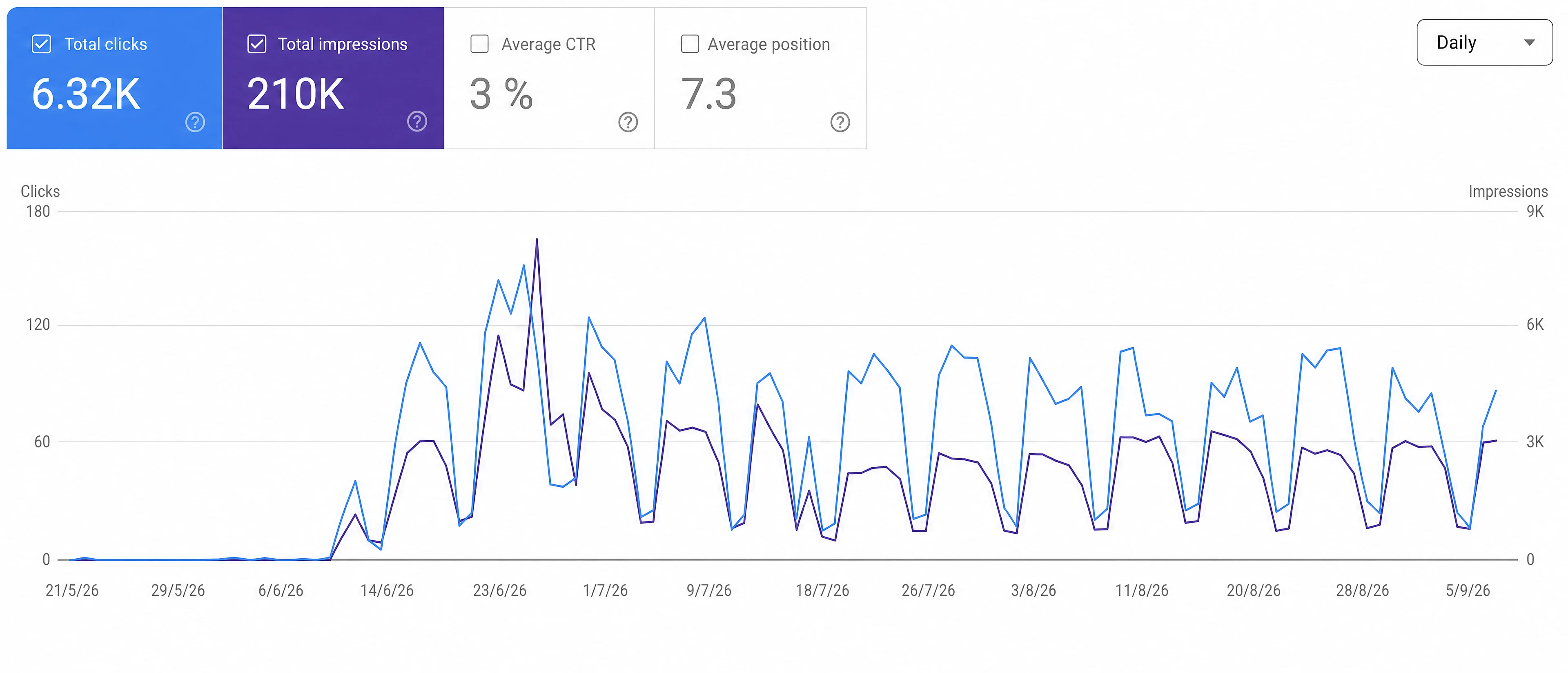Viewport: 1568px width, 673px height.
Task: Click the 3K impressions axis label
Action: coord(1535,442)
